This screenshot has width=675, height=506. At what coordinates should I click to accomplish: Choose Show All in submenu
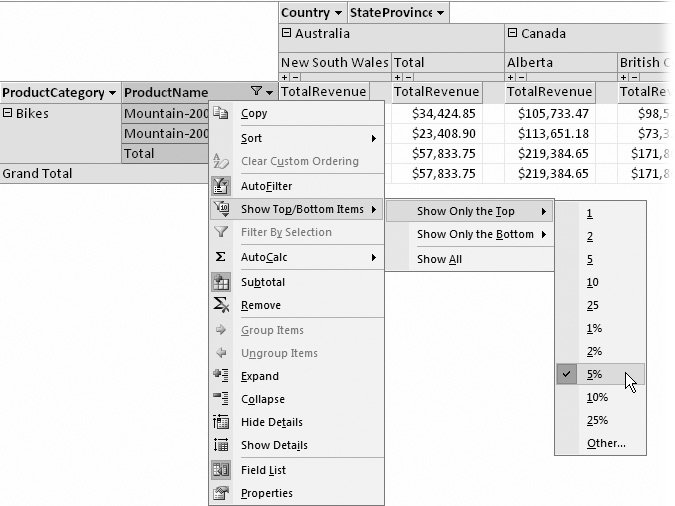click(x=469, y=259)
